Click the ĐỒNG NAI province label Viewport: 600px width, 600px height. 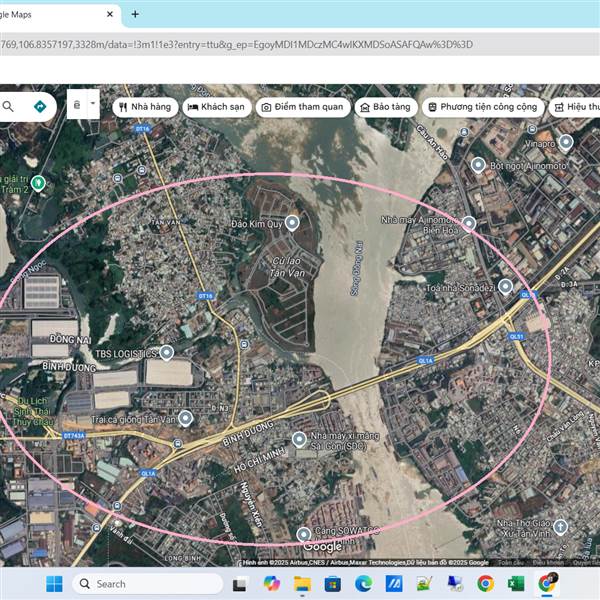[70, 339]
